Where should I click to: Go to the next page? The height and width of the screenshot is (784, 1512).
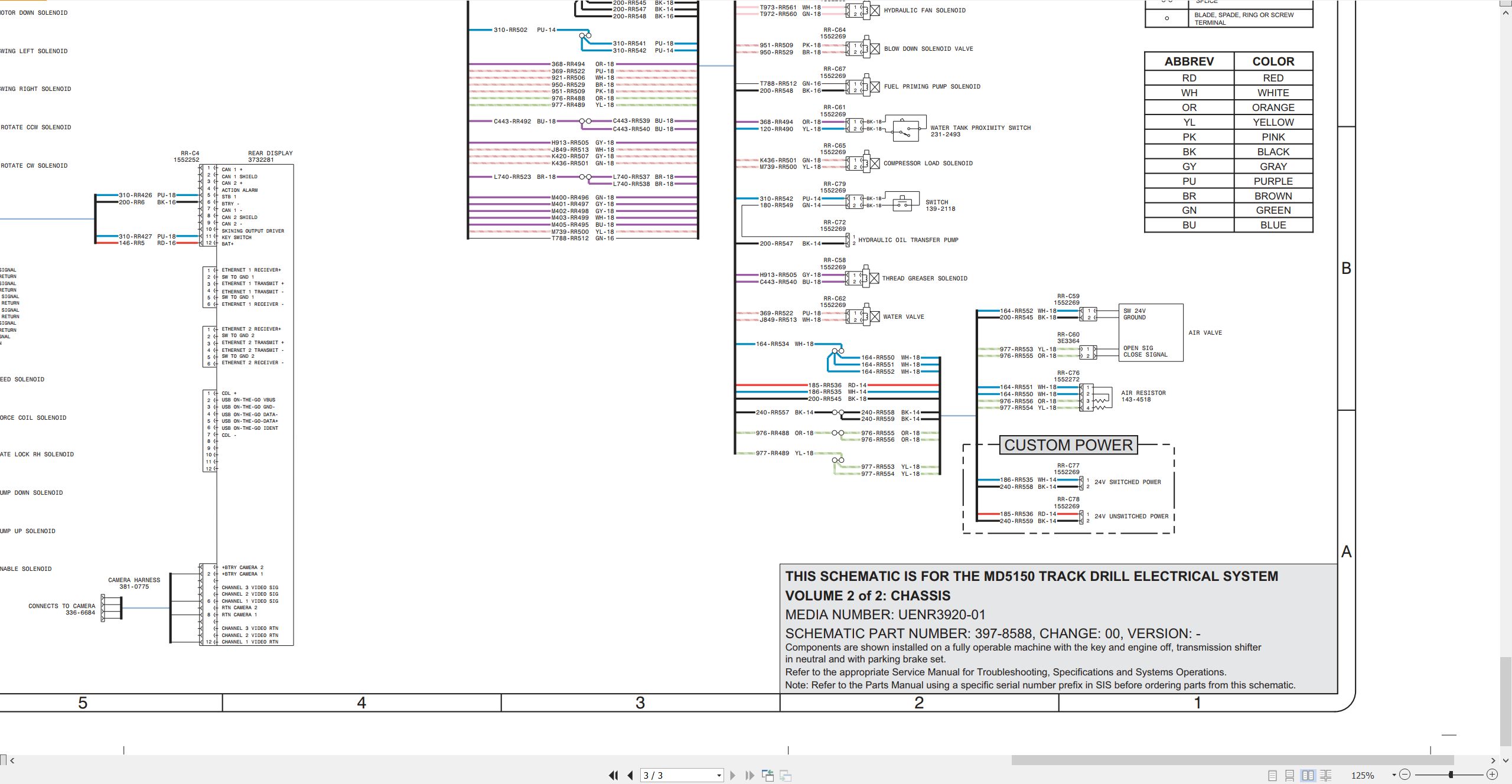coord(733,775)
